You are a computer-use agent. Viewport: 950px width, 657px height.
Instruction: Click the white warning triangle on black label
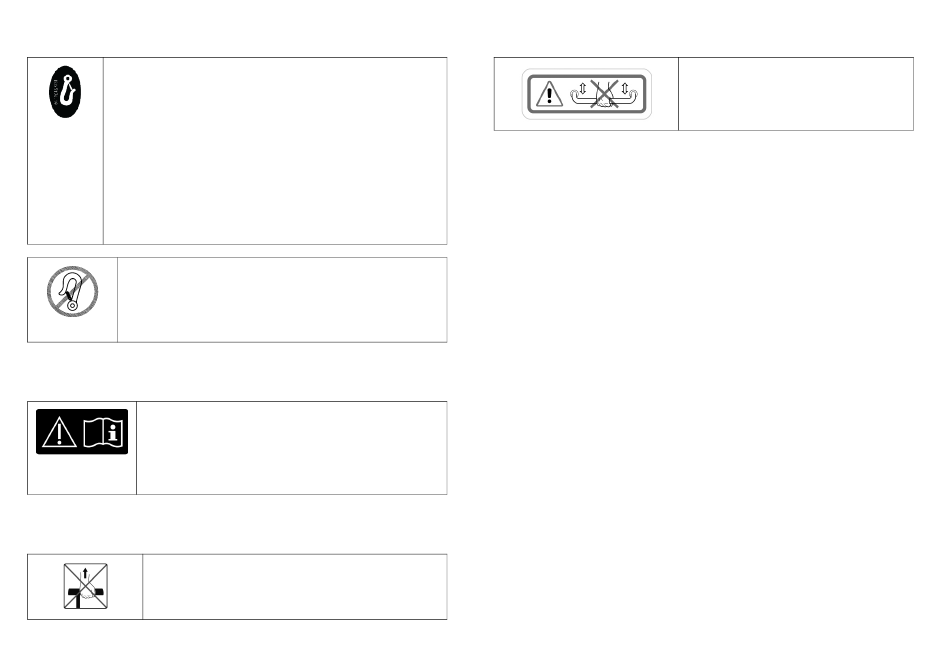pos(59,432)
